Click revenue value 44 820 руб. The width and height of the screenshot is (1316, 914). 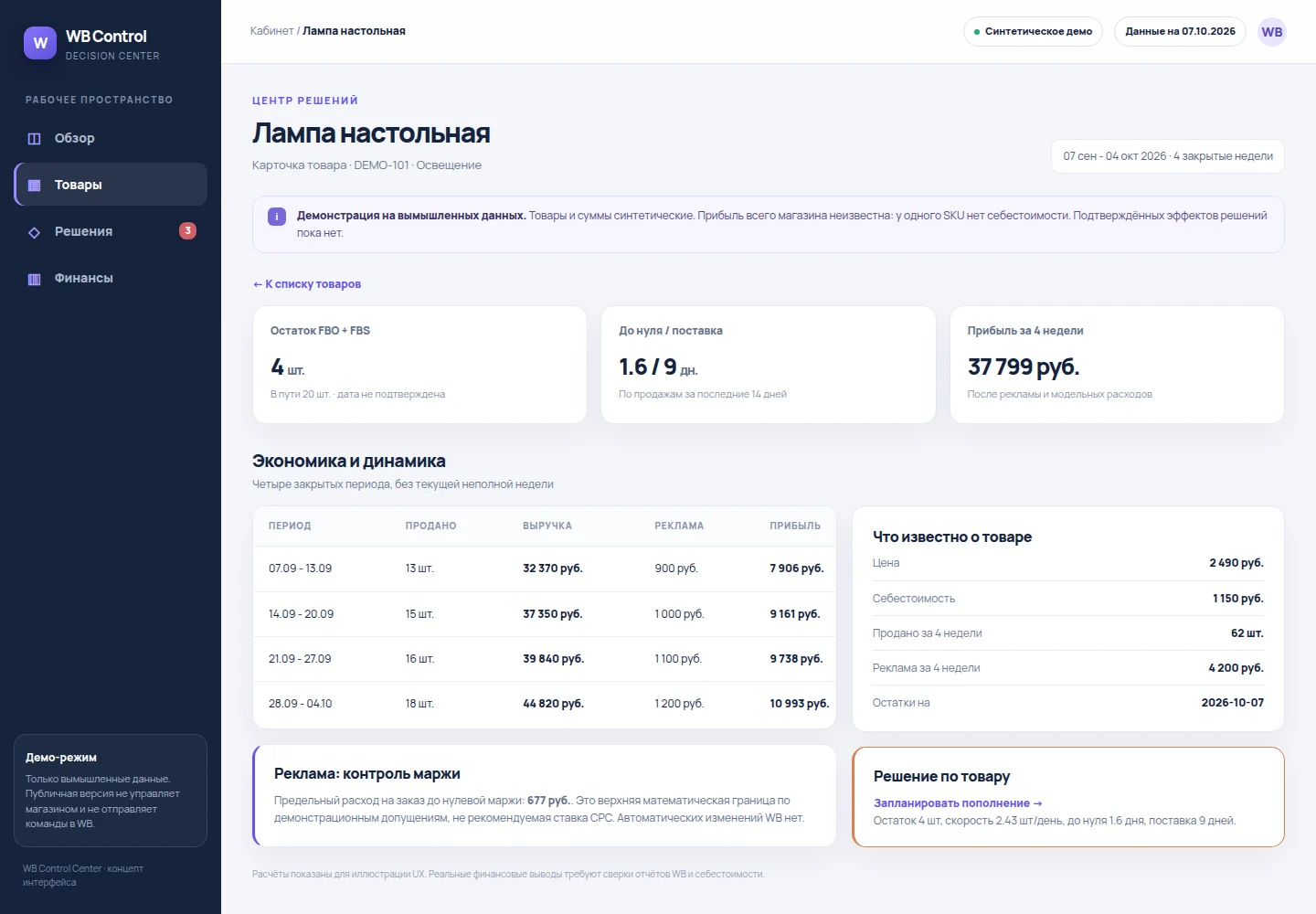[553, 704]
